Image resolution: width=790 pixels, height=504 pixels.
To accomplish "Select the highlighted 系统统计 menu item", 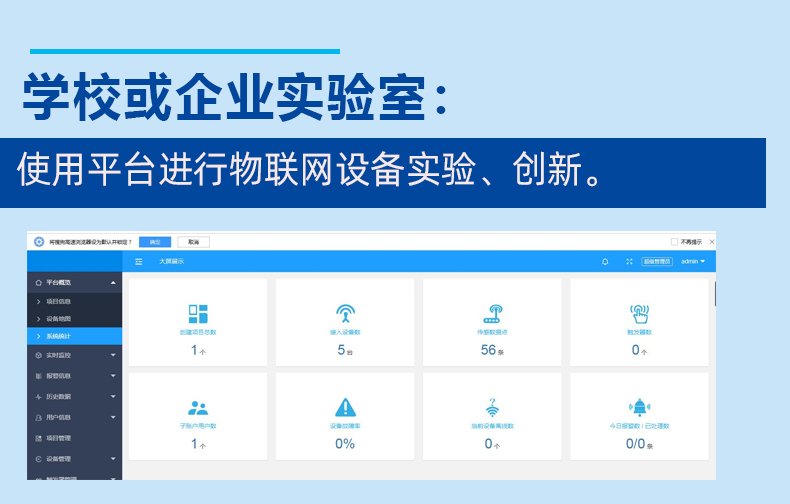I will [x=75, y=336].
